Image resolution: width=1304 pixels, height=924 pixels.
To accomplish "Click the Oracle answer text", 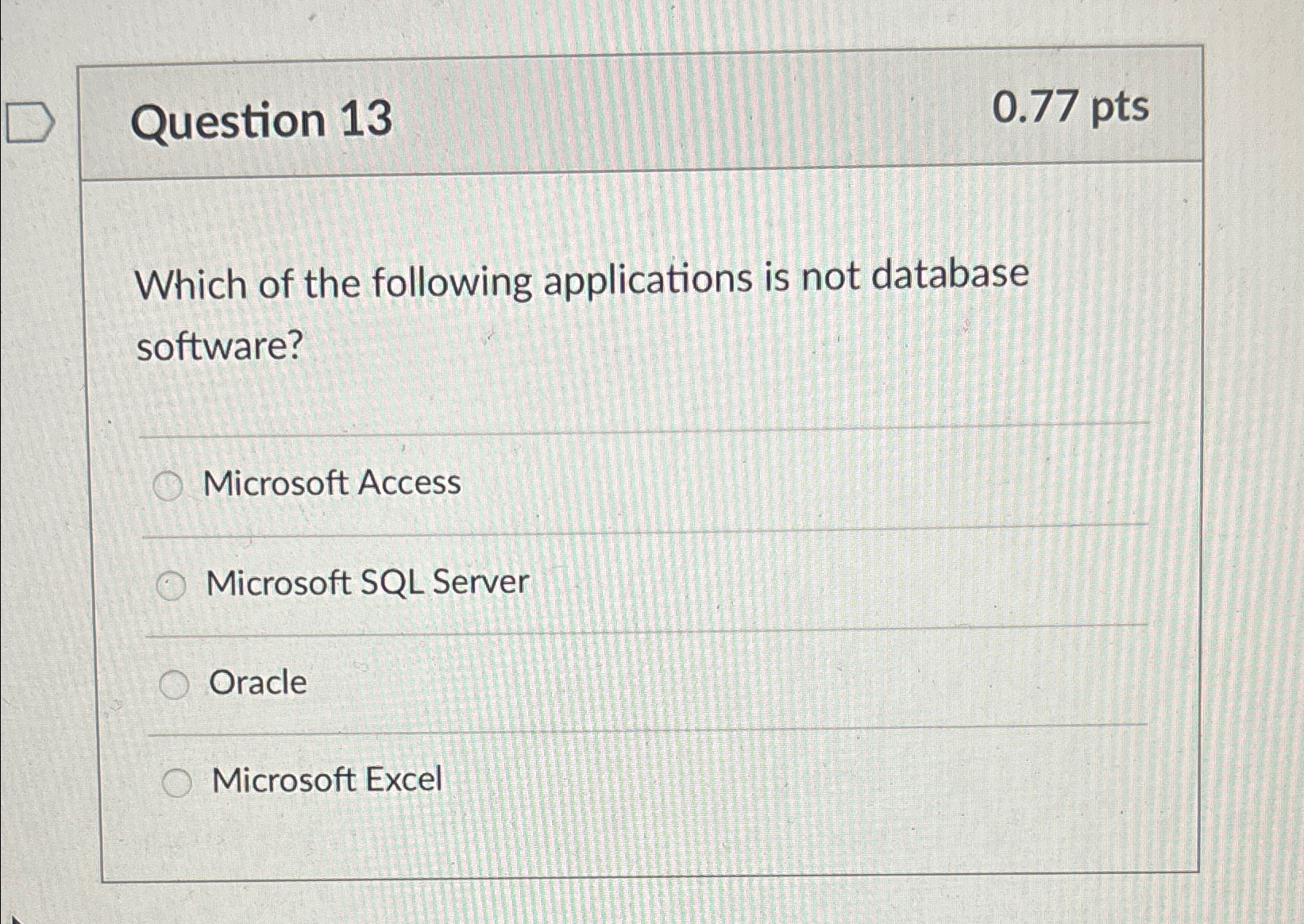I will (x=257, y=683).
